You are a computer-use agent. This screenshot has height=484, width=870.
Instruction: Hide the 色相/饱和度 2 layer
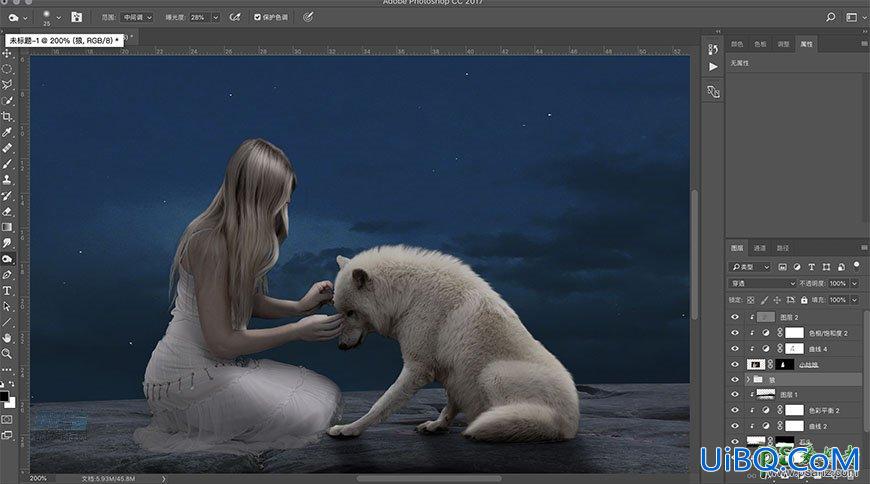[x=735, y=333]
